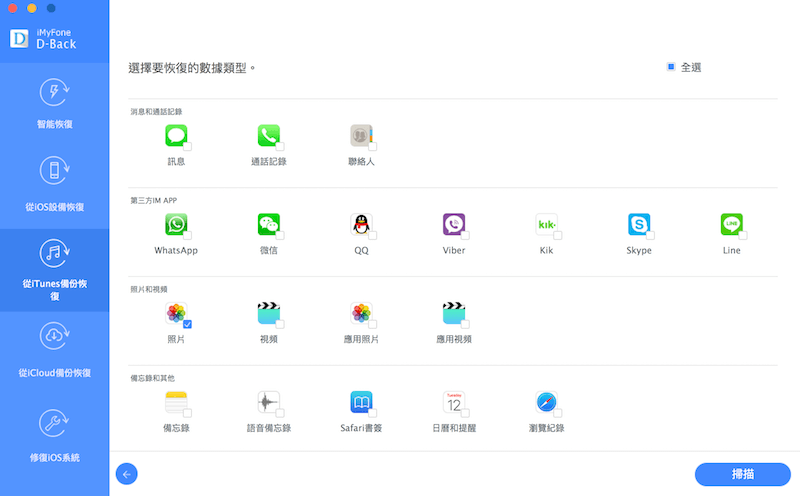Click the 從iCloud備份恢復 sidebar label
This screenshot has height=496, width=800.
coord(55,373)
